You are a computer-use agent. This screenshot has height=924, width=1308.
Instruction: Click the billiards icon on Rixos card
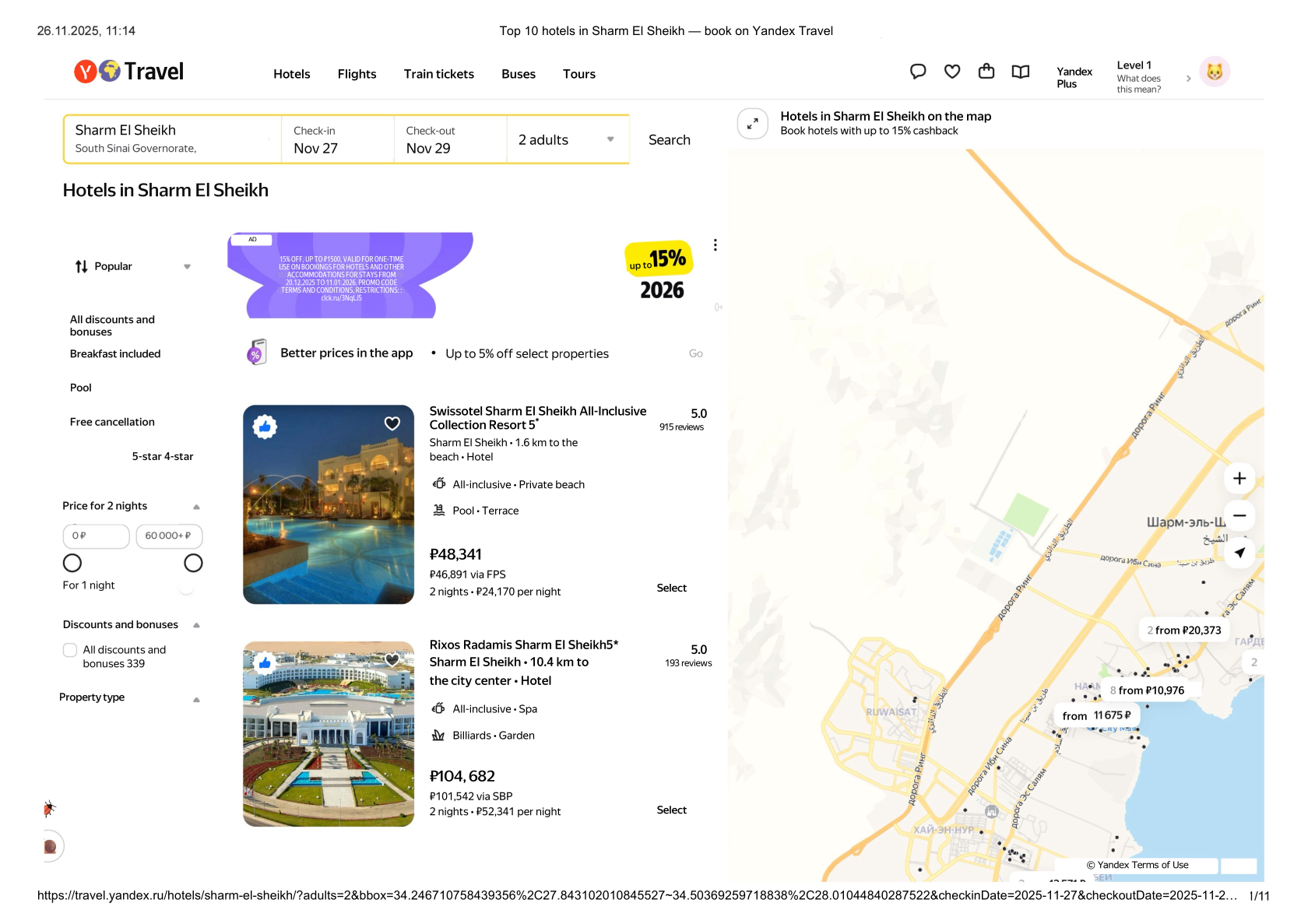(x=439, y=736)
